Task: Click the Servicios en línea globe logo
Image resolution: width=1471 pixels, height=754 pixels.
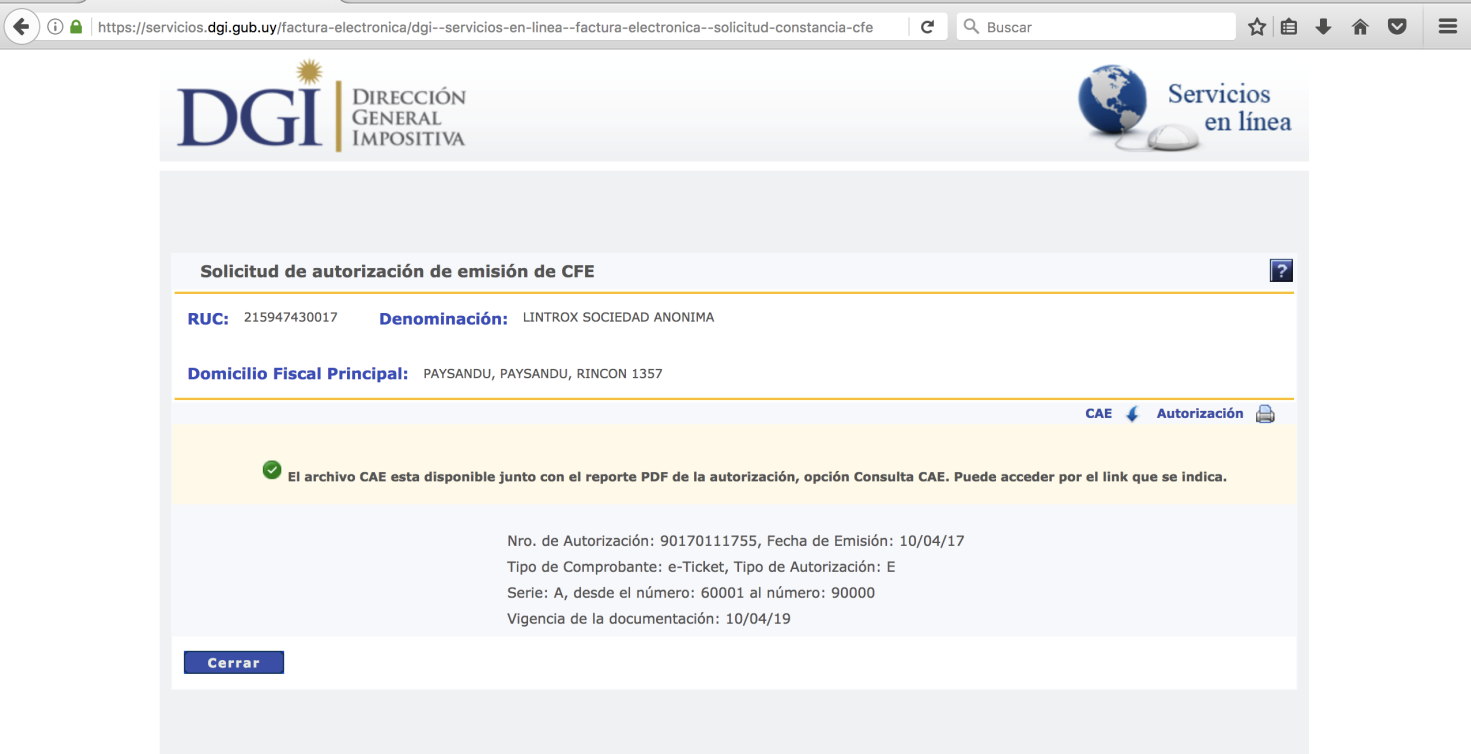Action: tap(1185, 109)
